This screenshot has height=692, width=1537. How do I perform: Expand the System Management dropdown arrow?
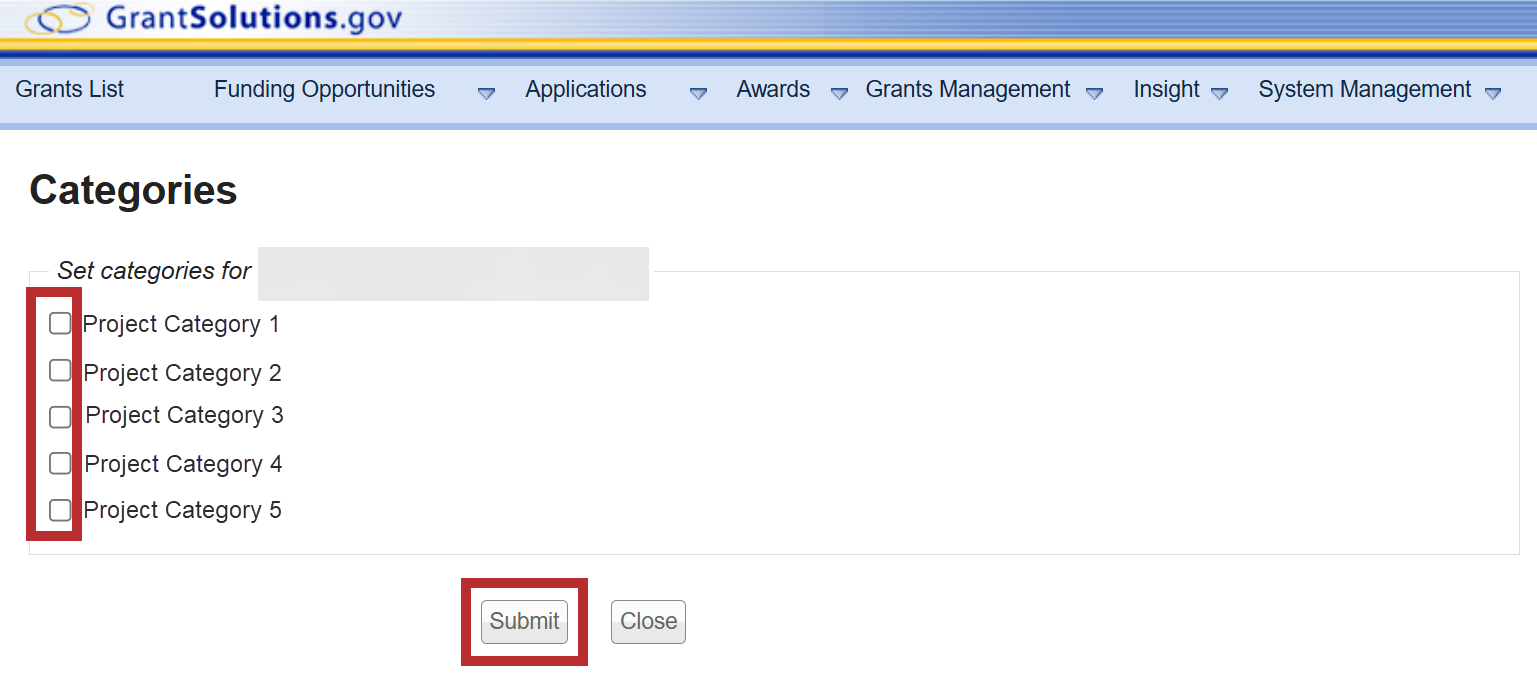1492,93
